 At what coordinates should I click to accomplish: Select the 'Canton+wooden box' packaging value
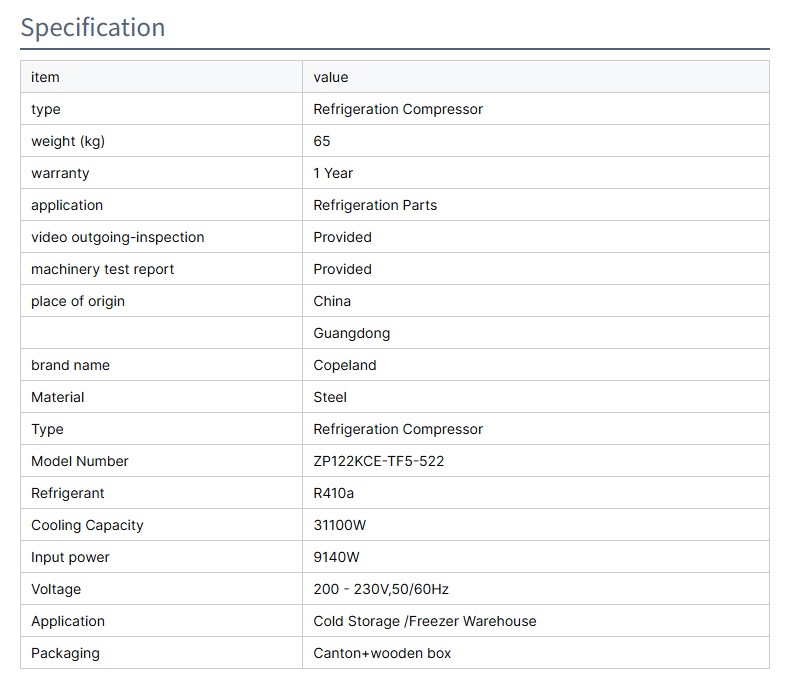[x=382, y=653]
